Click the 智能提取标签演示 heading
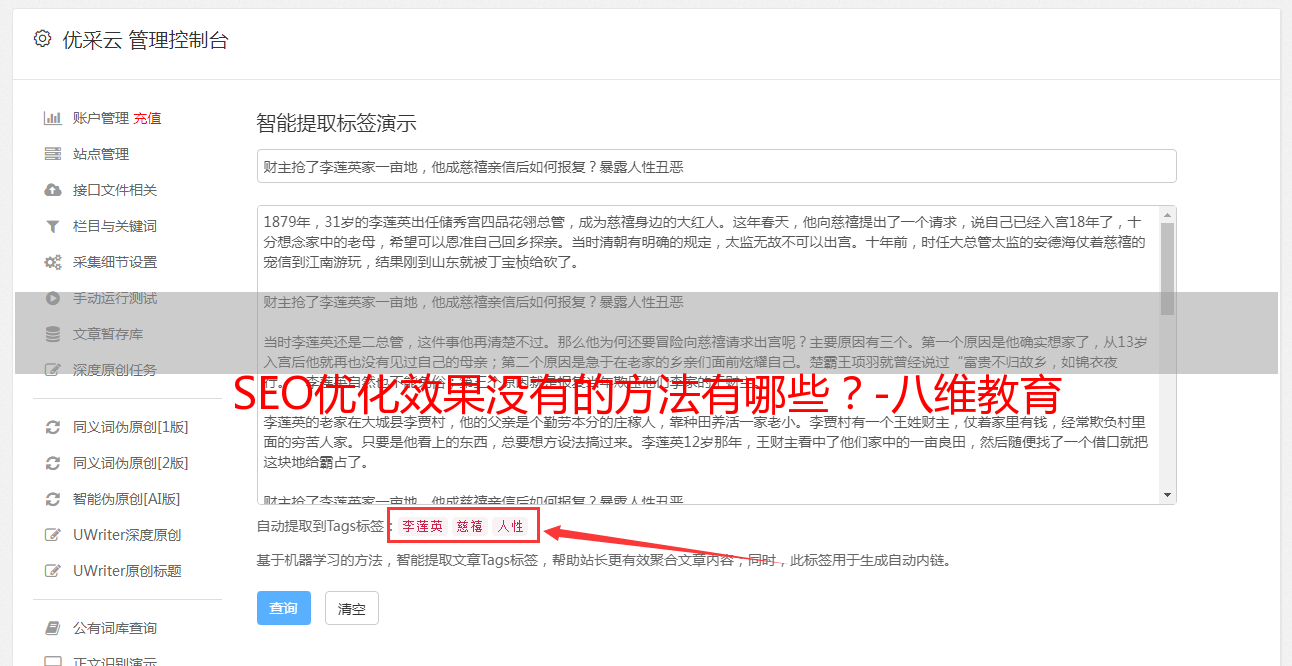The height and width of the screenshot is (666, 1292). (x=337, y=124)
